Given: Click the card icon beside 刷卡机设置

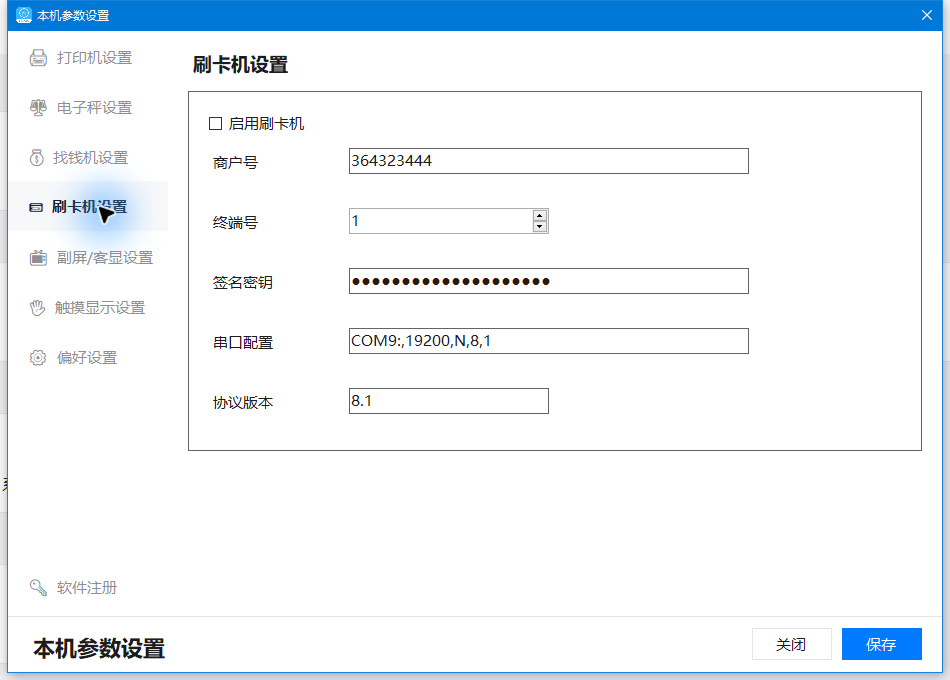Looking at the screenshot, I should [36, 207].
